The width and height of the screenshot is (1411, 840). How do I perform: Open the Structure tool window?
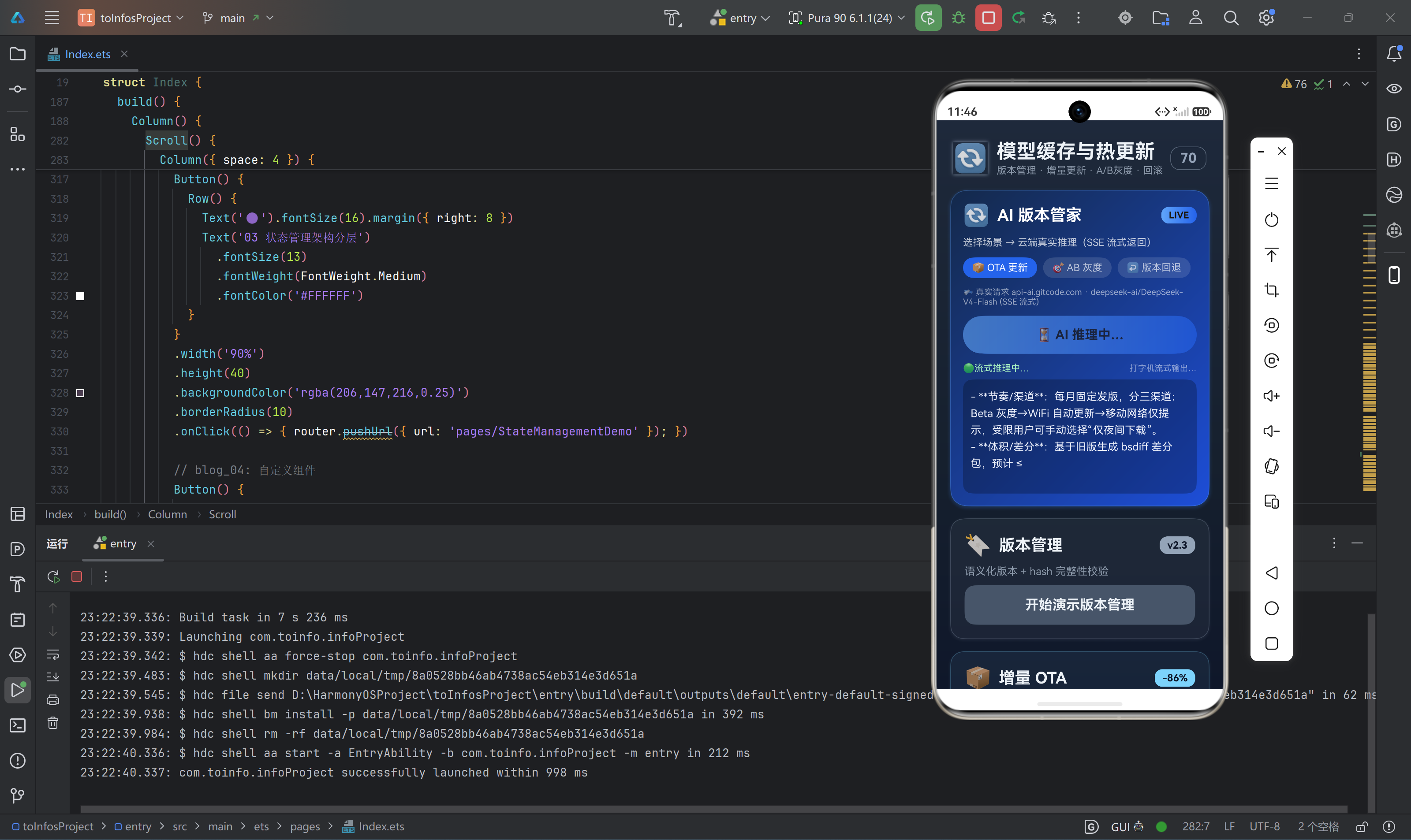pos(18,134)
